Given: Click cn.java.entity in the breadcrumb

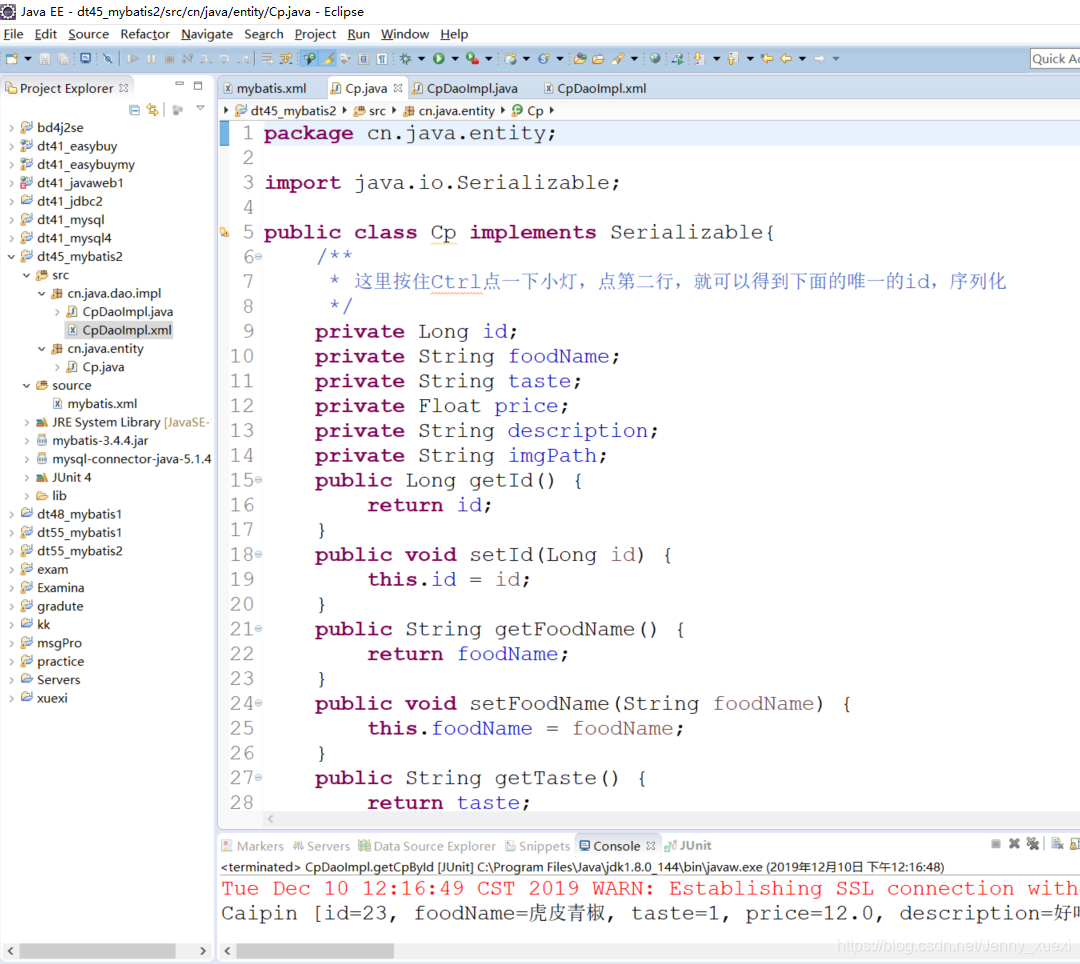Looking at the screenshot, I should click(449, 110).
